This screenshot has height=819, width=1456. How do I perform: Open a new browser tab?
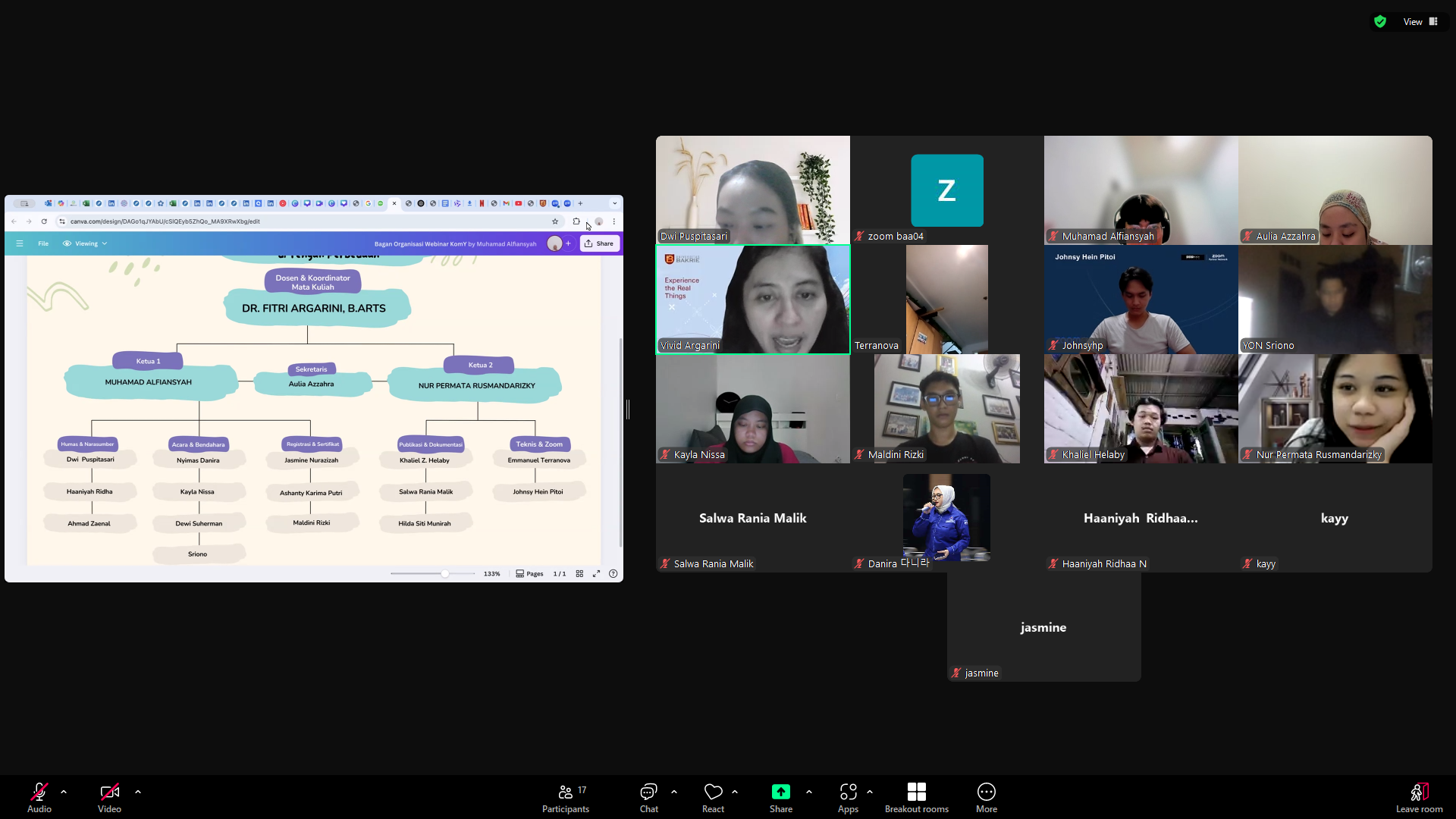tap(580, 203)
